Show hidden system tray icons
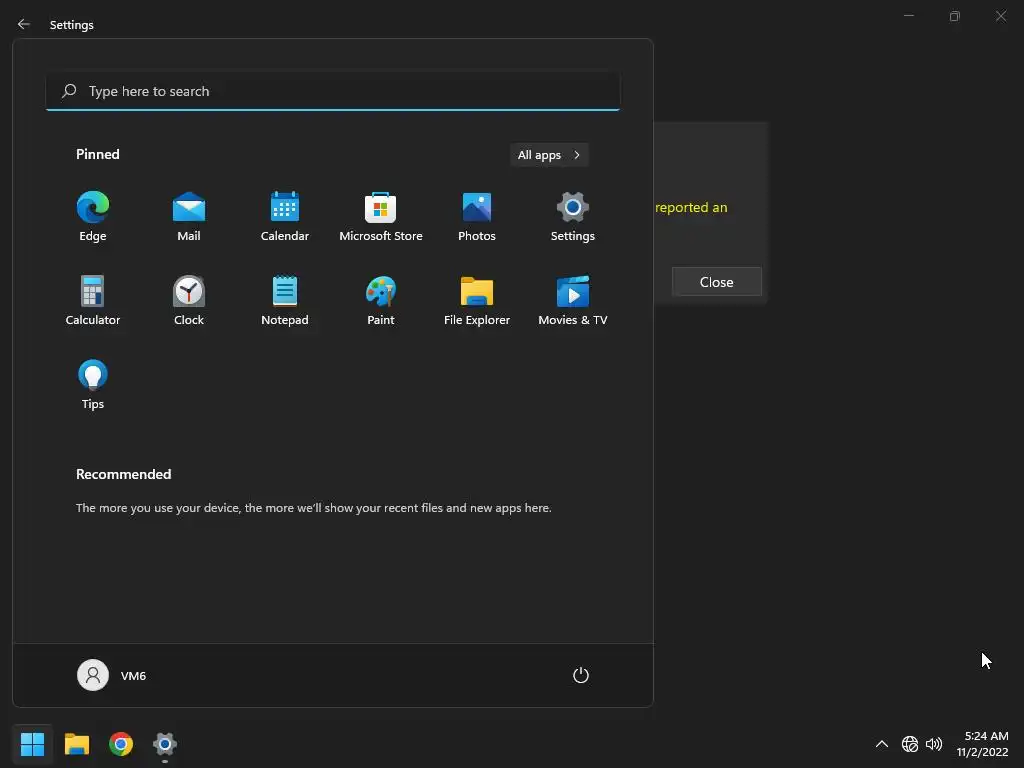1024x768 pixels. coord(882,744)
